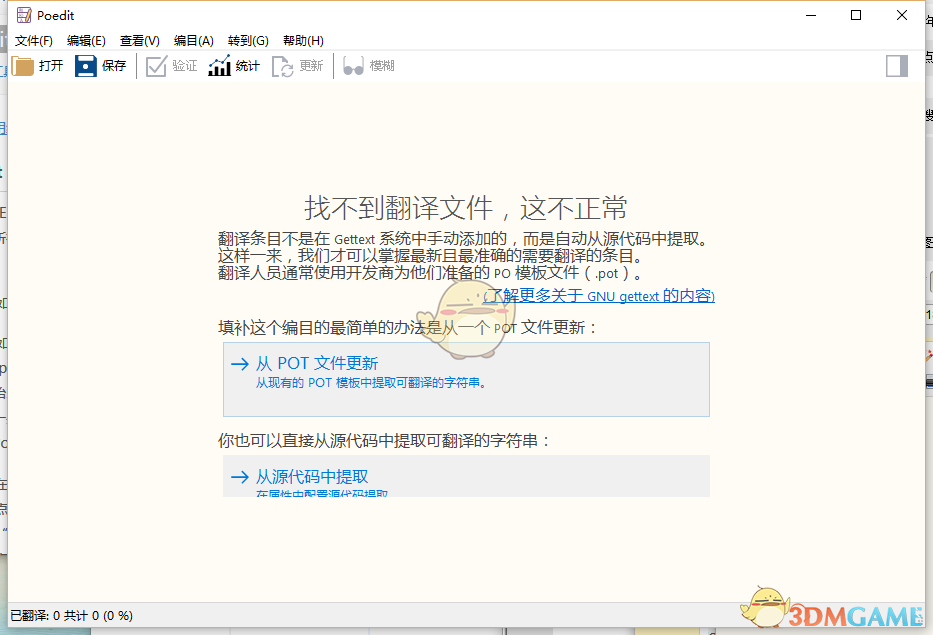933x635 pixels.
Task: Click the 更新 (Update) refresh icon
Action: coord(283,66)
